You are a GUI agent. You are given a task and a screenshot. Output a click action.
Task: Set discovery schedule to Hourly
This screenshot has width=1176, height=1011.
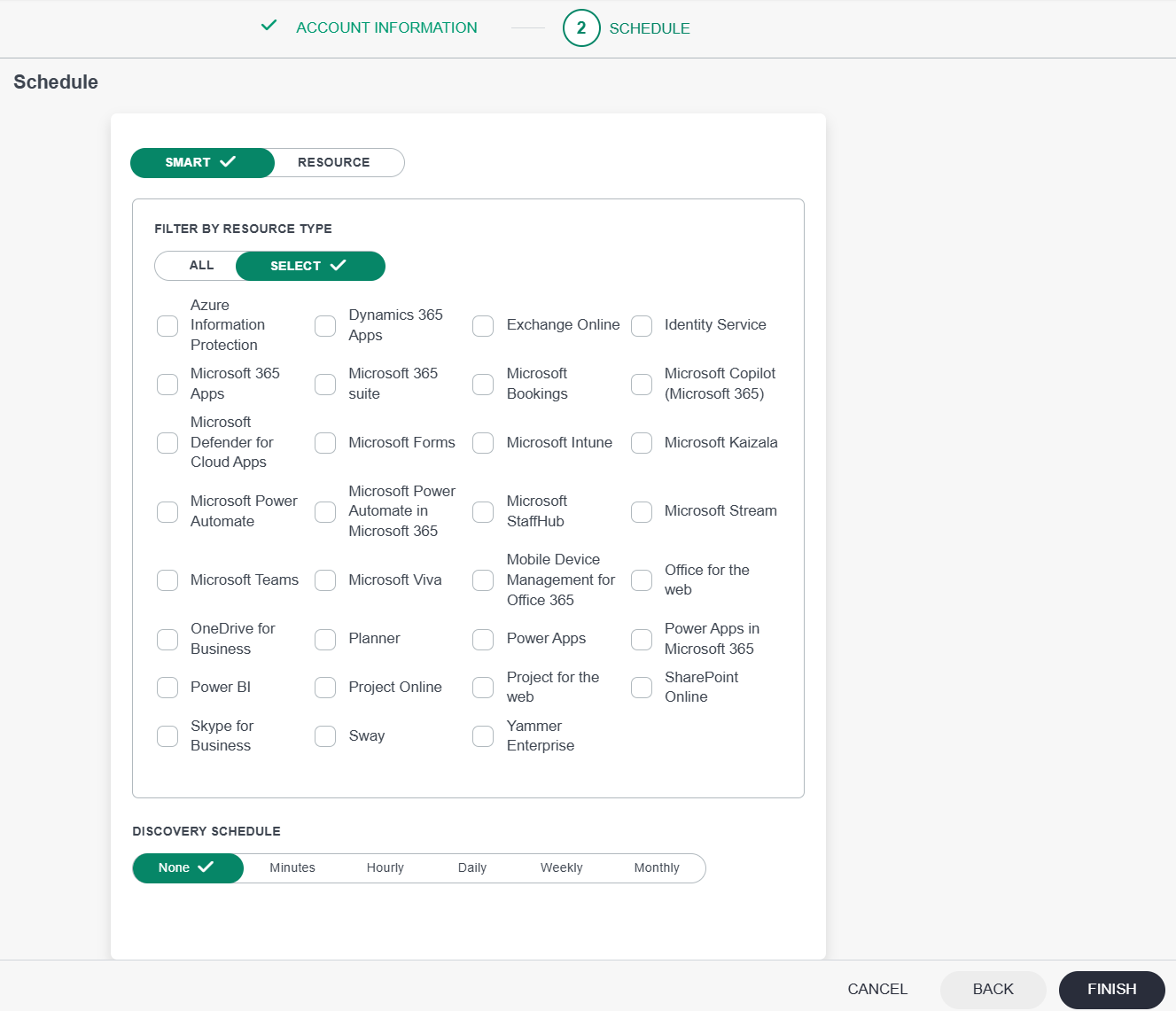pyautogui.click(x=386, y=868)
